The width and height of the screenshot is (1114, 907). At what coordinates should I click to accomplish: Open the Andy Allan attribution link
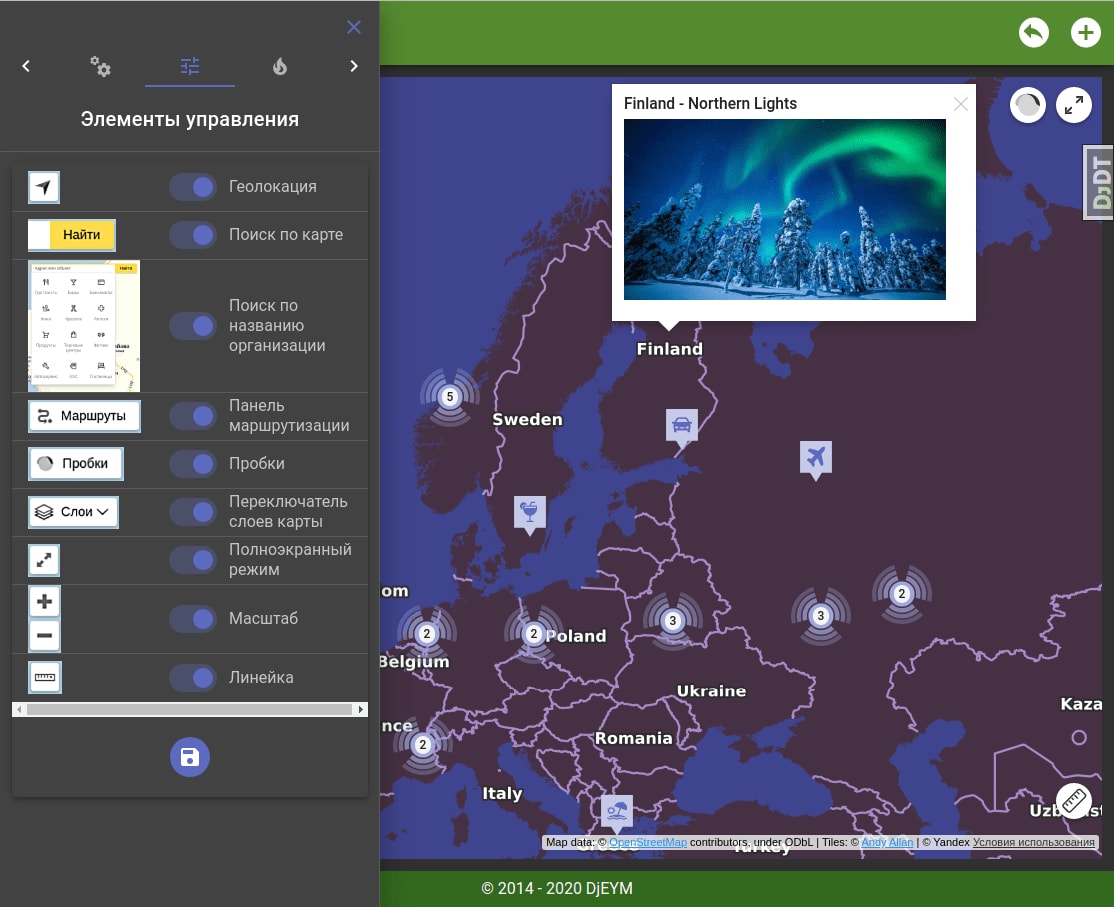[x=887, y=842]
